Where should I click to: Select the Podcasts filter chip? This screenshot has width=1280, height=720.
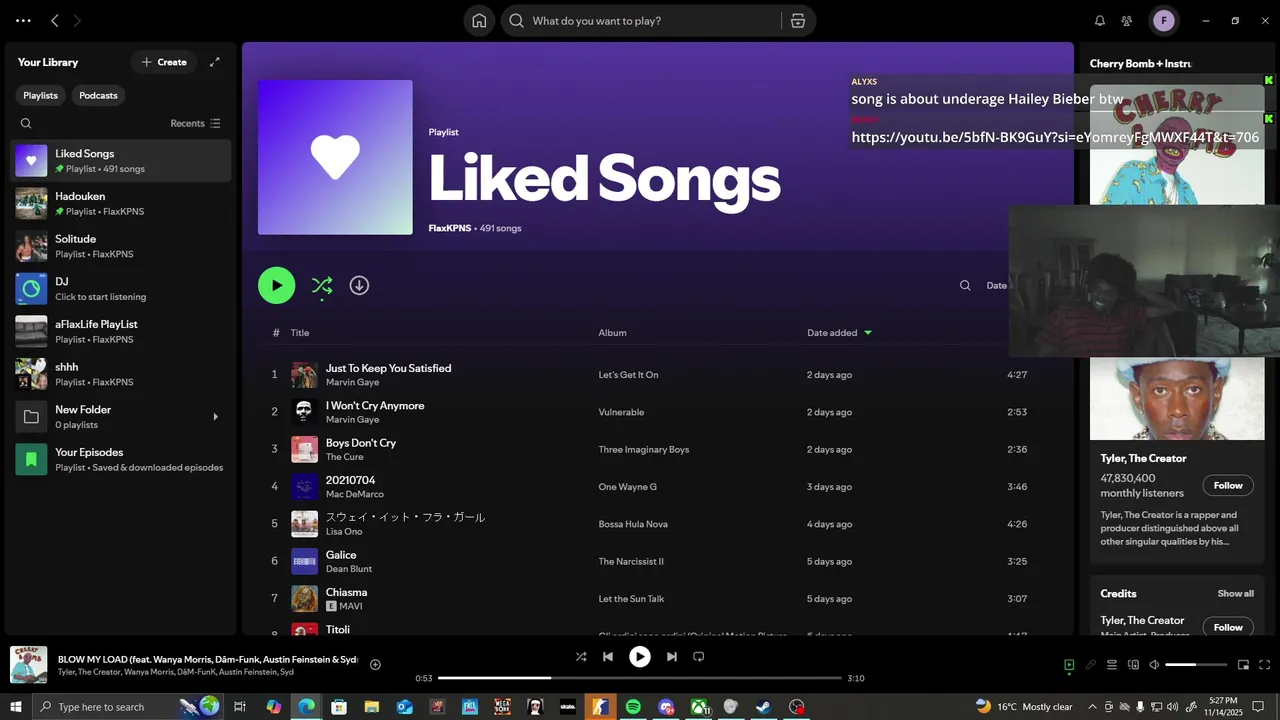point(98,95)
